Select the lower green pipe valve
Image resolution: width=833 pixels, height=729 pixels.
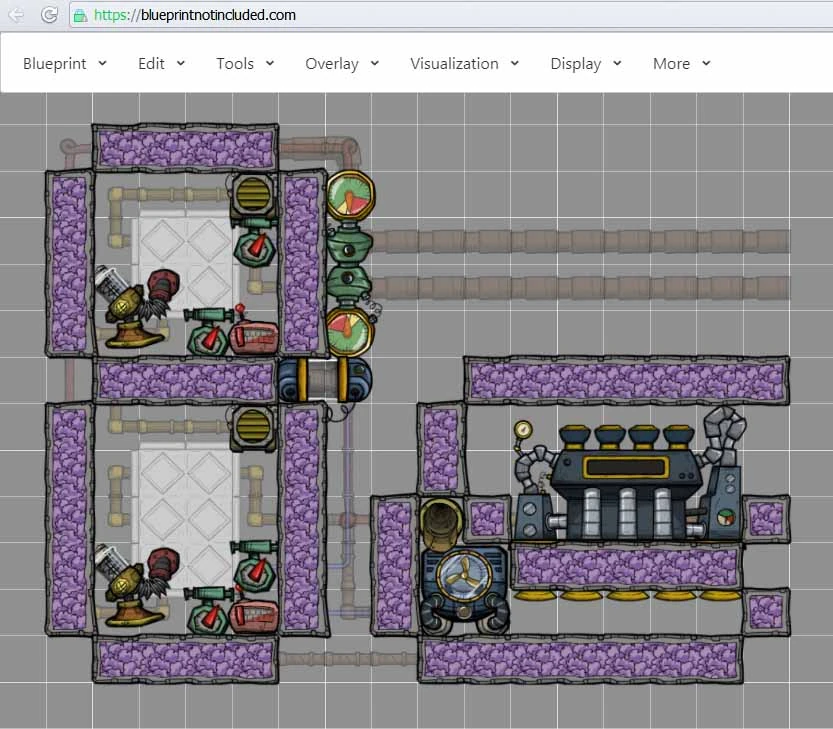tap(347, 284)
